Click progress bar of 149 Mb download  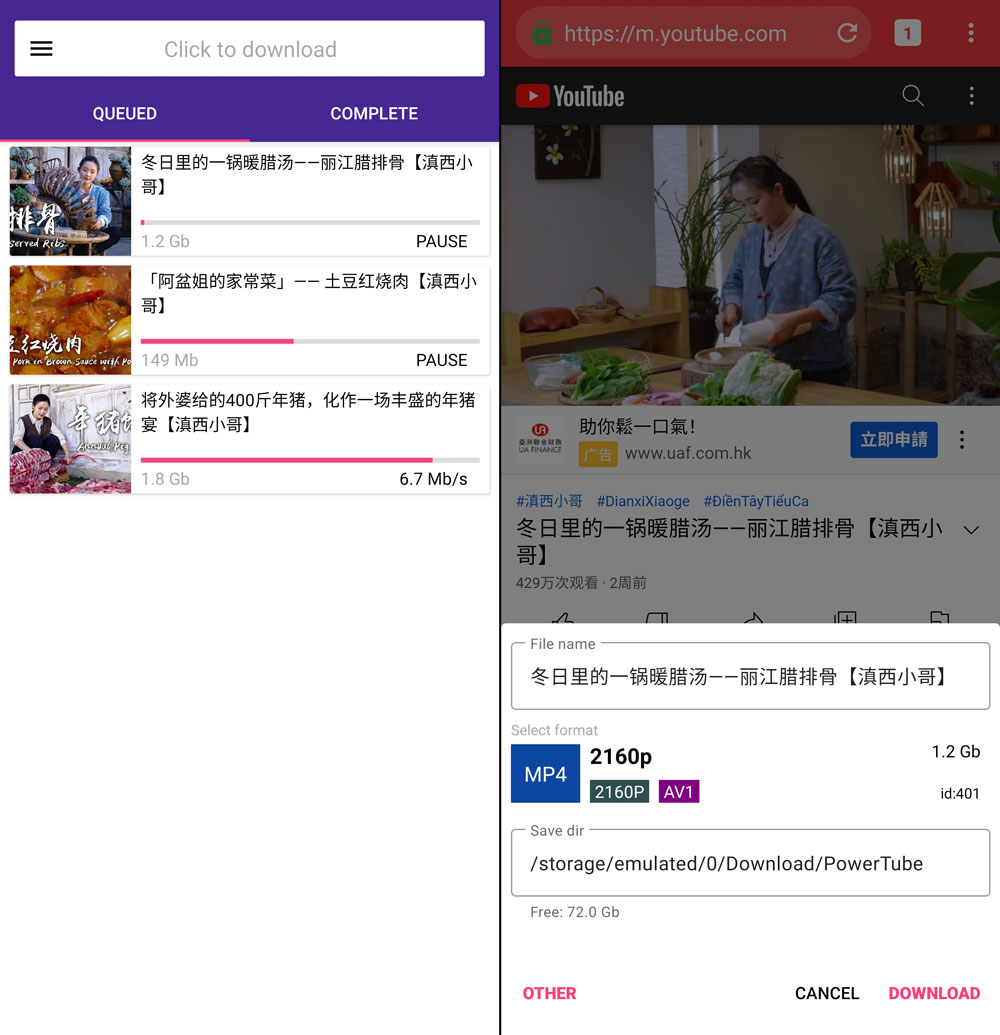[x=310, y=341]
